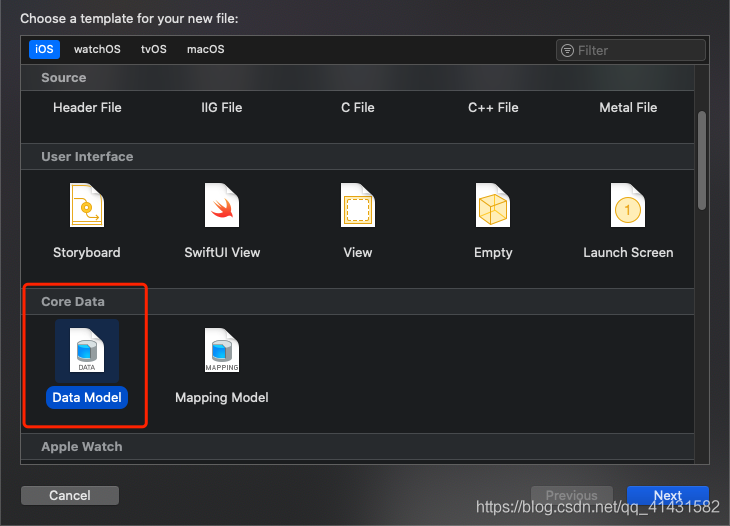Click the SwiftUI View label
Viewport: 730px width, 526px height.
tap(222, 252)
